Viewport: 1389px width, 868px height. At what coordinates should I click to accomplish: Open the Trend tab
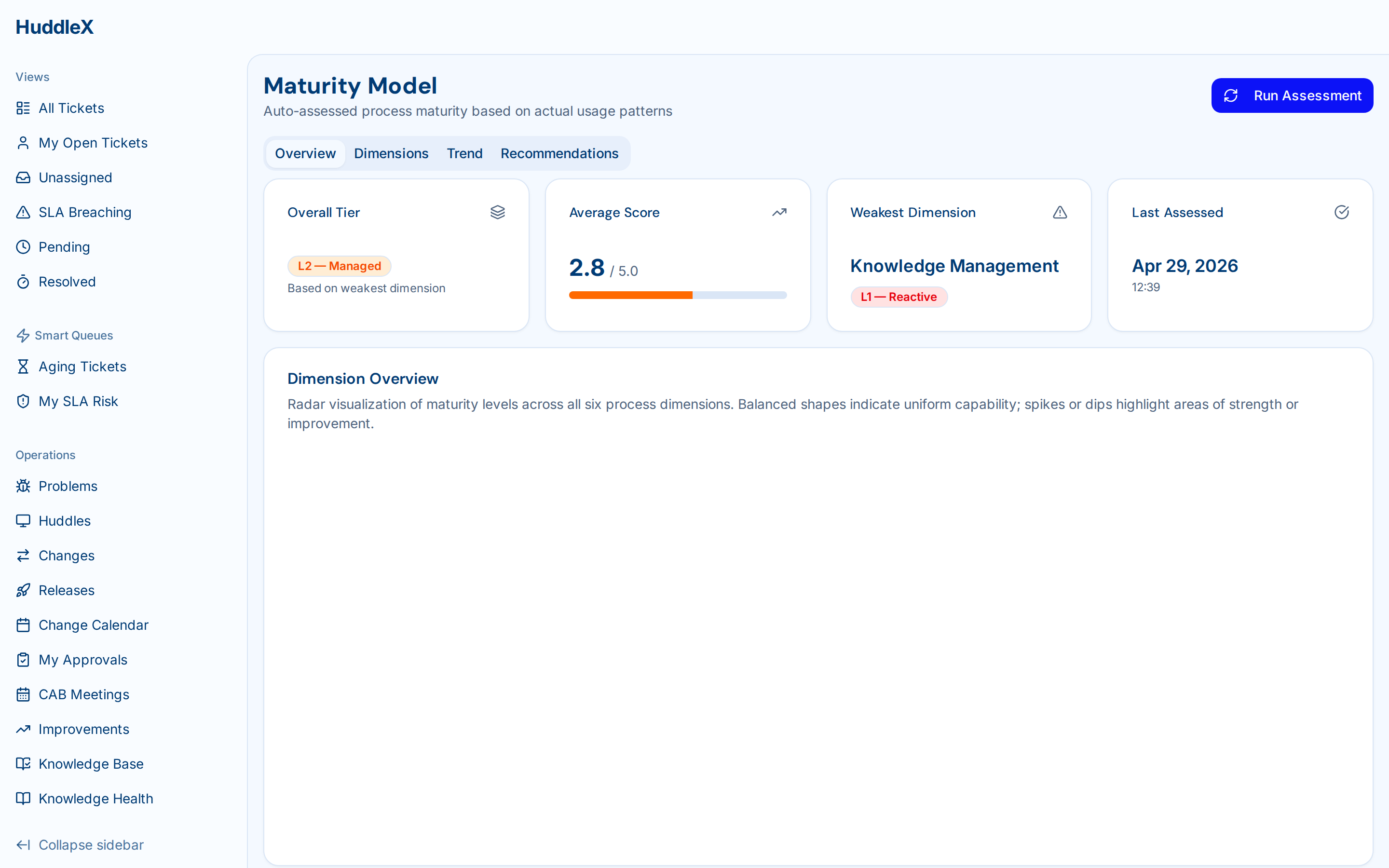point(465,153)
